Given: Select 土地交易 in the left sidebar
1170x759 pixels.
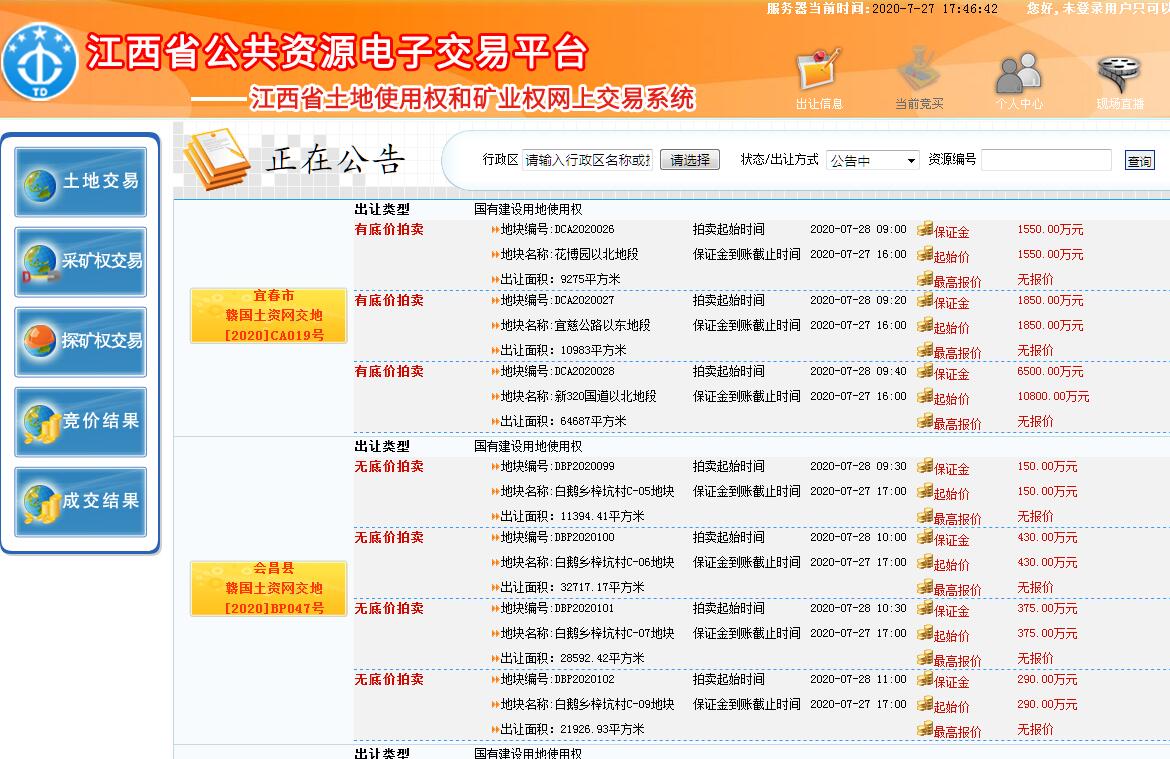Looking at the screenshot, I should point(81,182).
